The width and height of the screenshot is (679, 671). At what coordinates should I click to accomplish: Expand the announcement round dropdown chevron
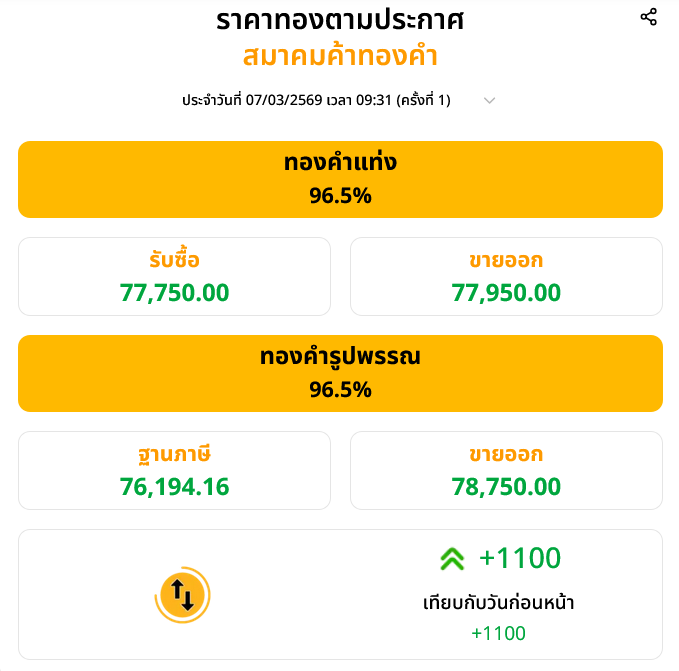[x=489, y=100]
